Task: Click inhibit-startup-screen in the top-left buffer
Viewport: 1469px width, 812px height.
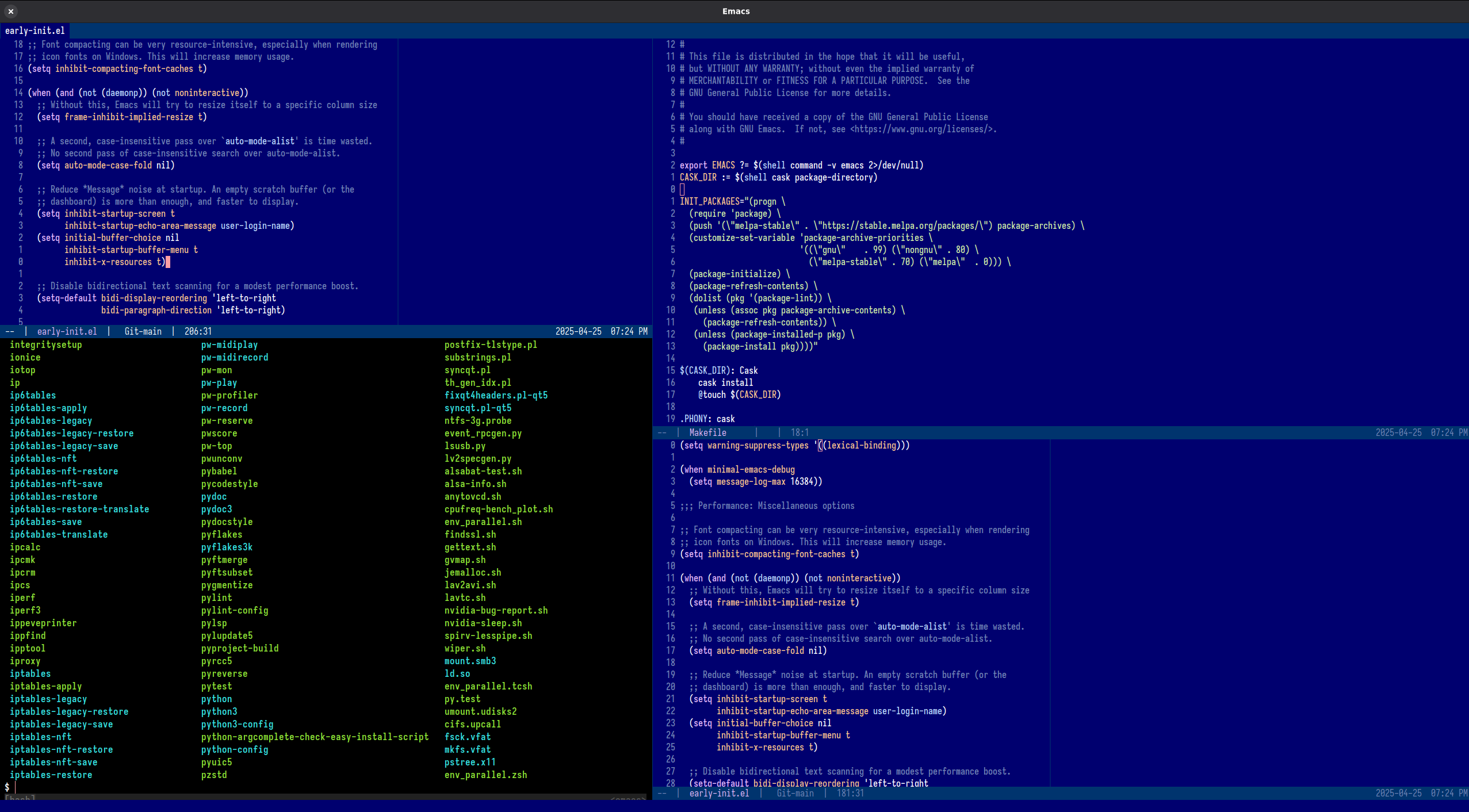Action: pos(115,213)
